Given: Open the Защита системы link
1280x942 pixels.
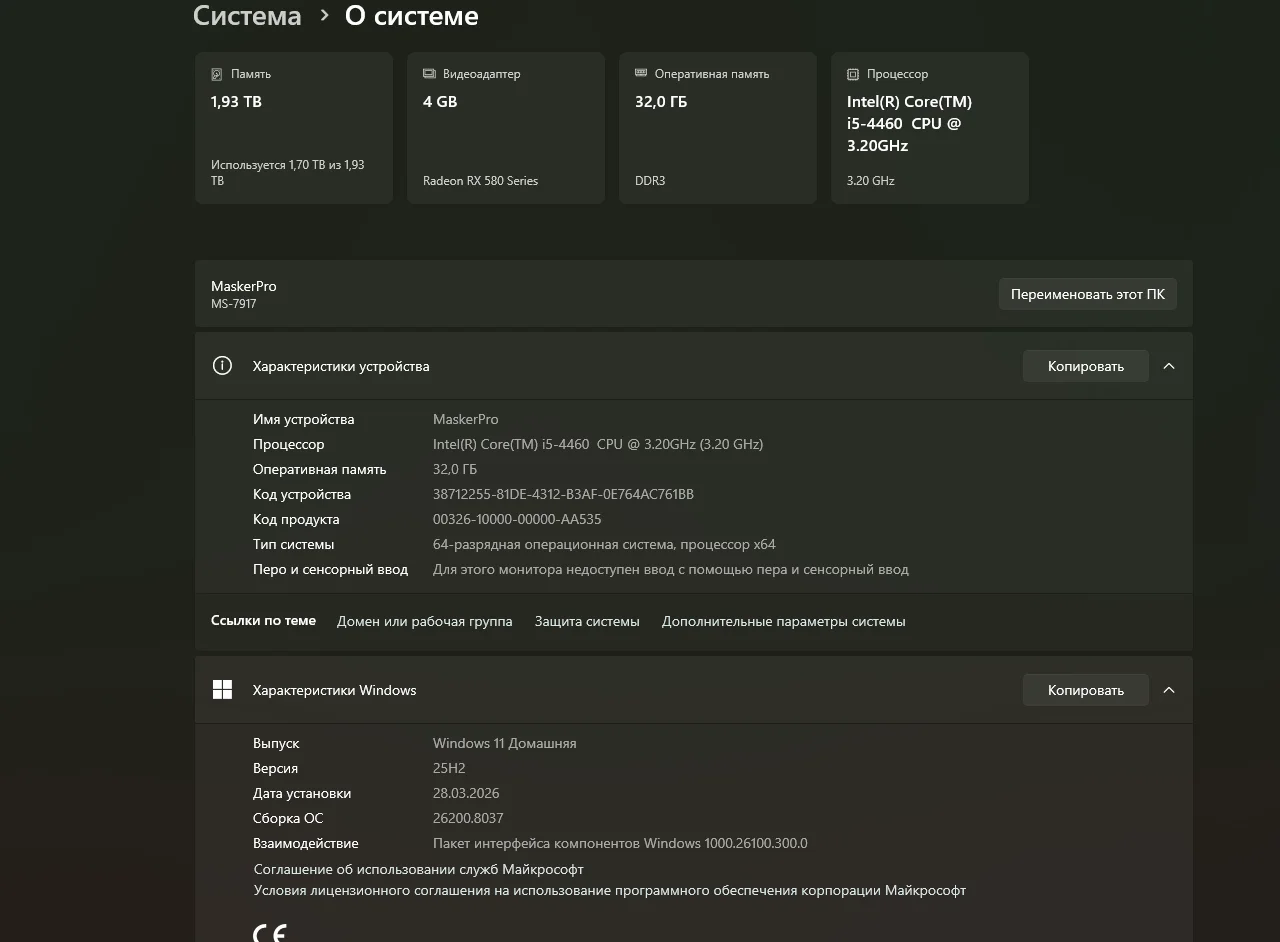Looking at the screenshot, I should pyautogui.click(x=587, y=621).
